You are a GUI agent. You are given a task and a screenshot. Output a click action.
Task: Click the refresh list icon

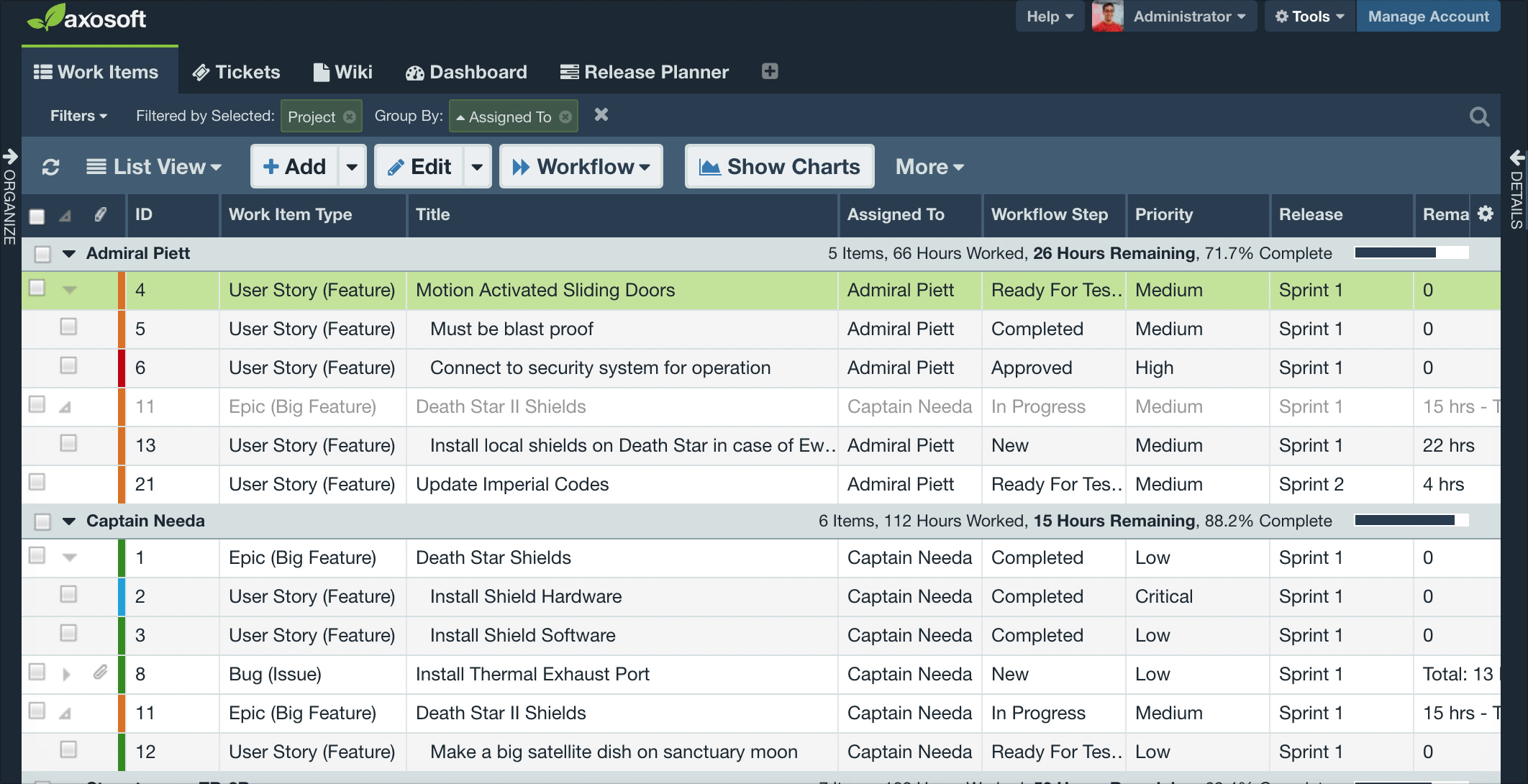pyautogui.click(x=50, y=167)
